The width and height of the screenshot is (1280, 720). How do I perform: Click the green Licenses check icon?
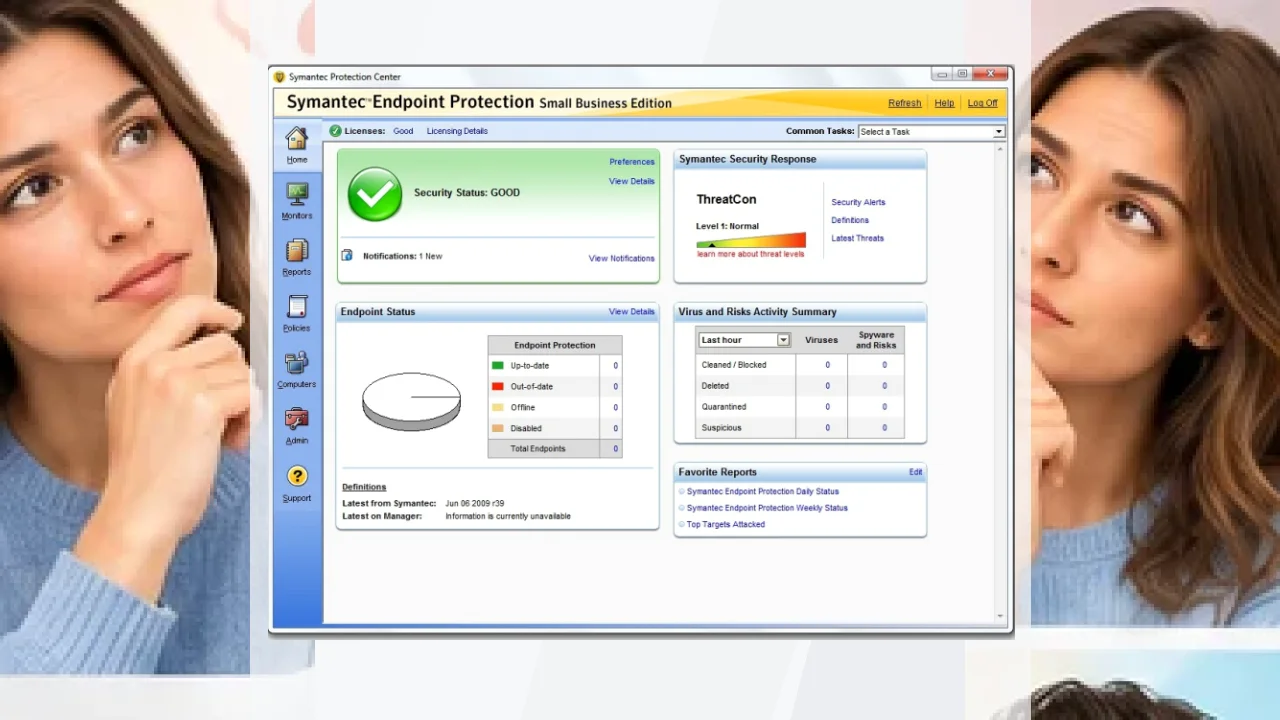click(x=336, y=131)
